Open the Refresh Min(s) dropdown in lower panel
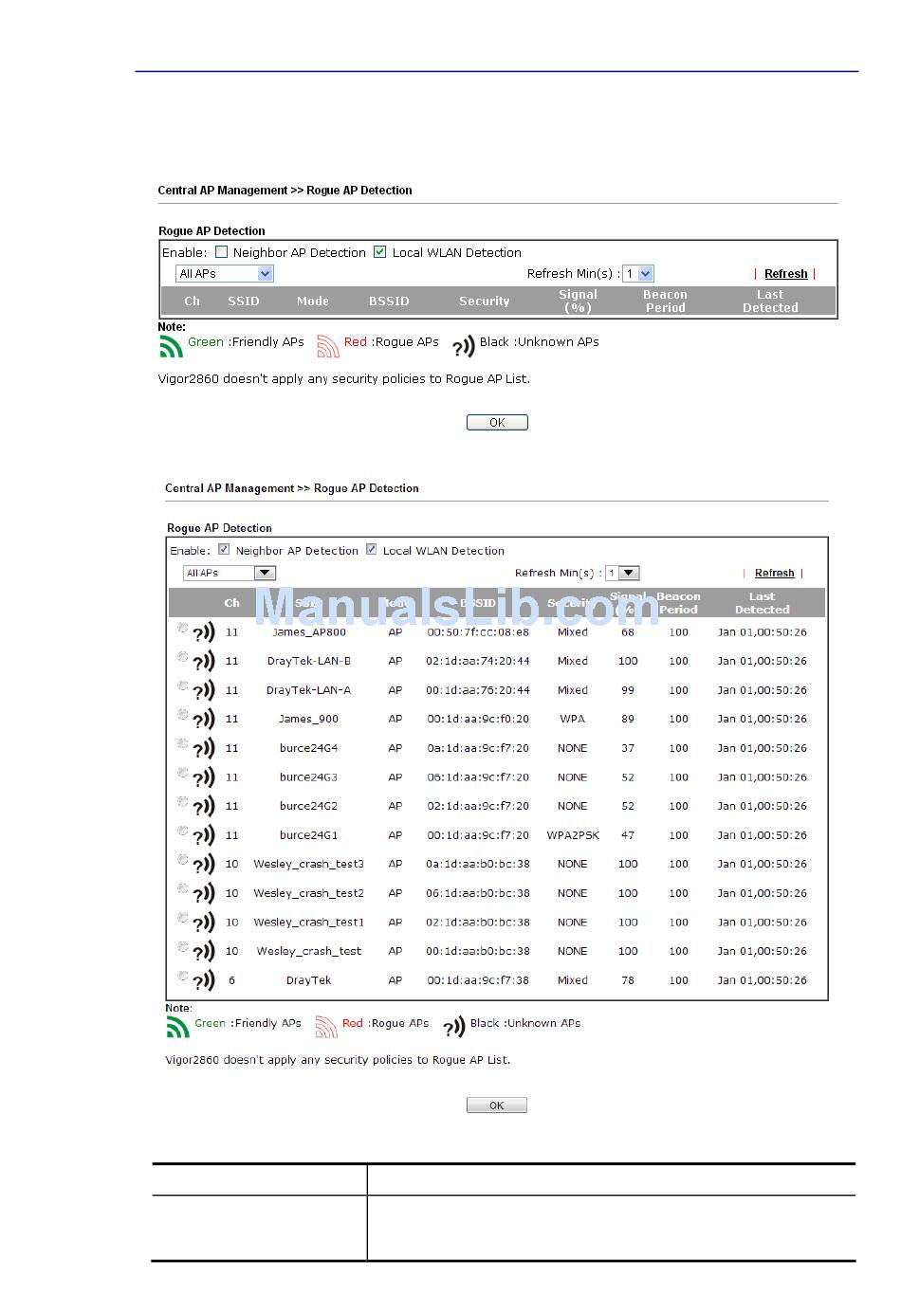 pos(623,573)
